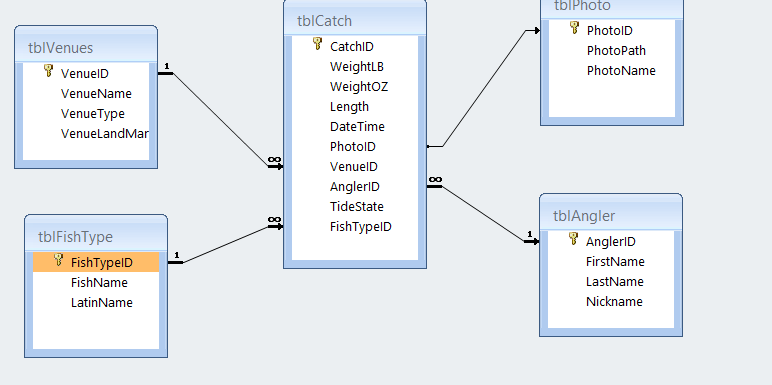Screen dimensions: 772x385
Task: Select the highlighted FishTypeID field in tblFishType
Action: [96, 262]
